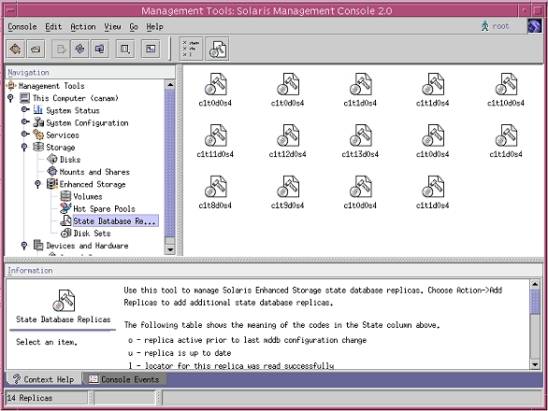Click the Volumes icon in navigation tree
The width and height of the screenshot is (548, 411).
[x=66, y=196]
